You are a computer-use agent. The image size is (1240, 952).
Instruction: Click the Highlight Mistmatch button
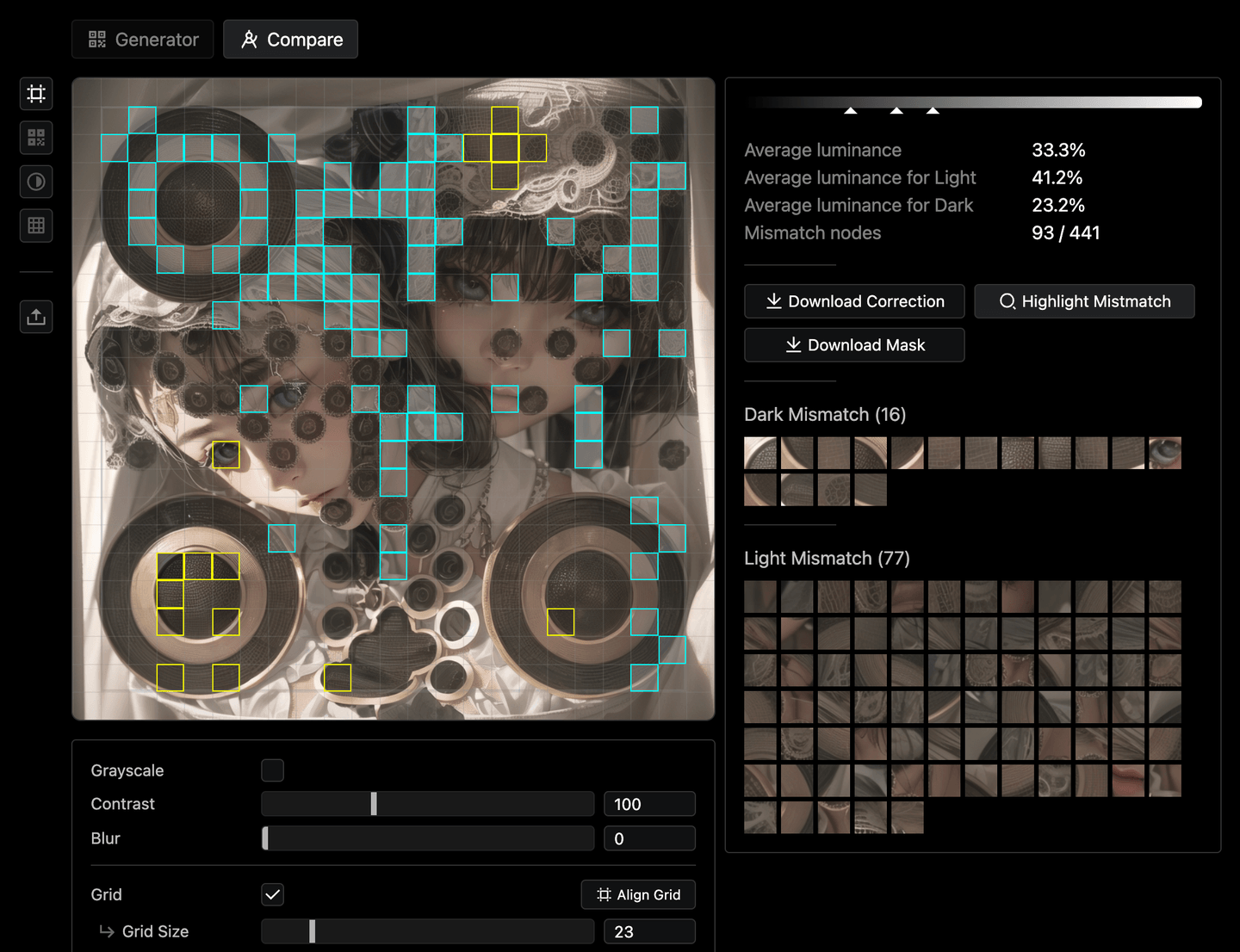1084,301
